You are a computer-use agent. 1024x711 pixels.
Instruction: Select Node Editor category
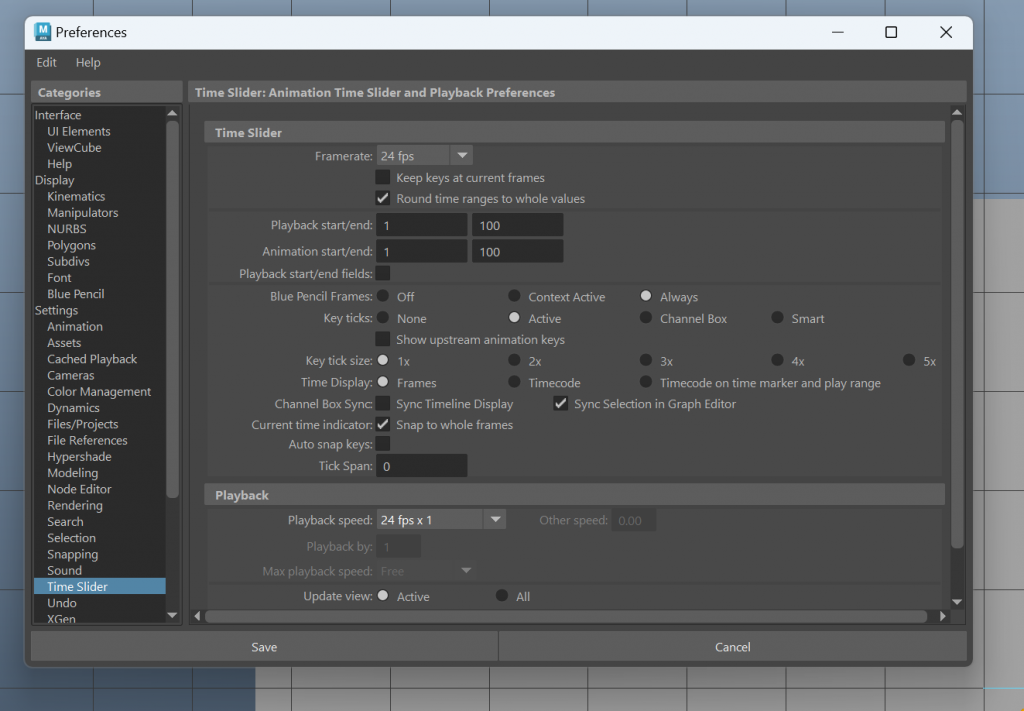point(79,489)
